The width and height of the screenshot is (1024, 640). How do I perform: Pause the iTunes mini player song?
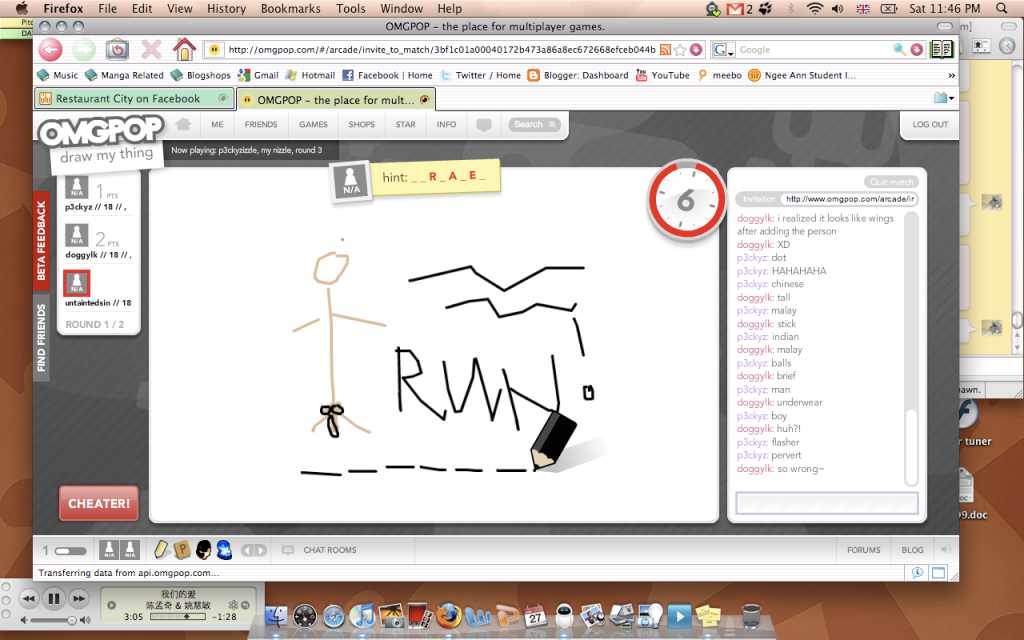pos(54,599)
